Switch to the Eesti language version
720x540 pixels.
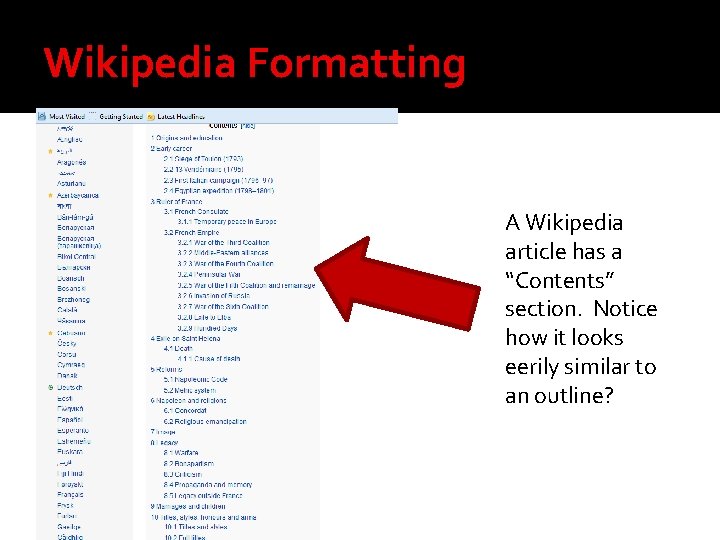pyautogui.click(x=65, y=399)
